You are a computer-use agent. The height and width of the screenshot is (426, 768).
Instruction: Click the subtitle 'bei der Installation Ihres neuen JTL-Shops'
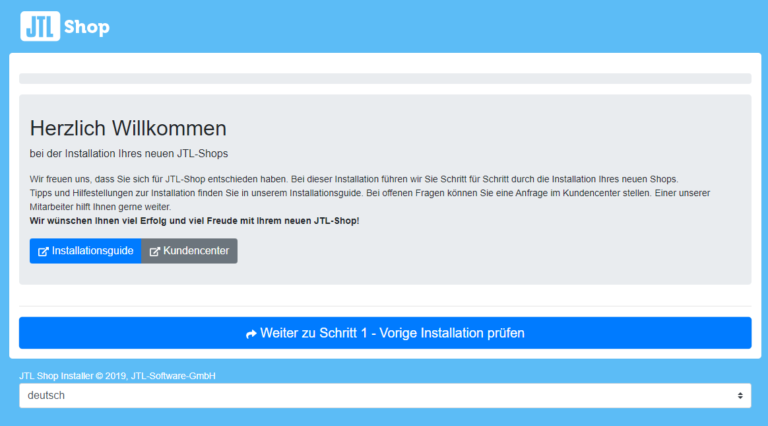[x=129, y=153]
